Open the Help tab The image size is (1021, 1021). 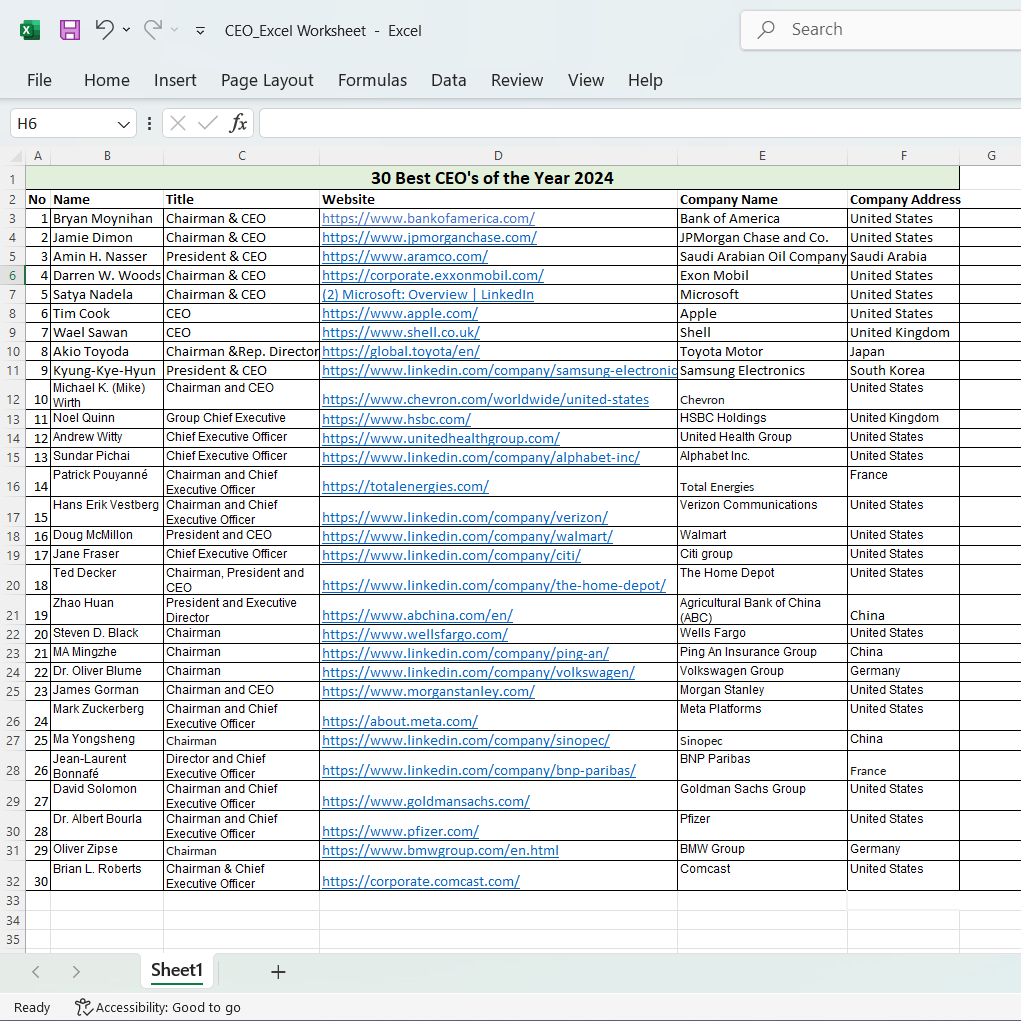point(645,80)
